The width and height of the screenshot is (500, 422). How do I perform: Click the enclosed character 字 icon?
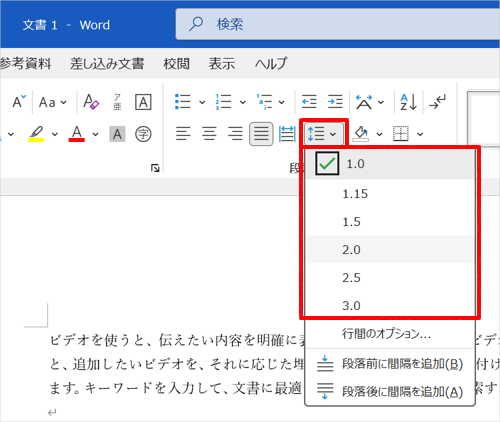[143, 134]
